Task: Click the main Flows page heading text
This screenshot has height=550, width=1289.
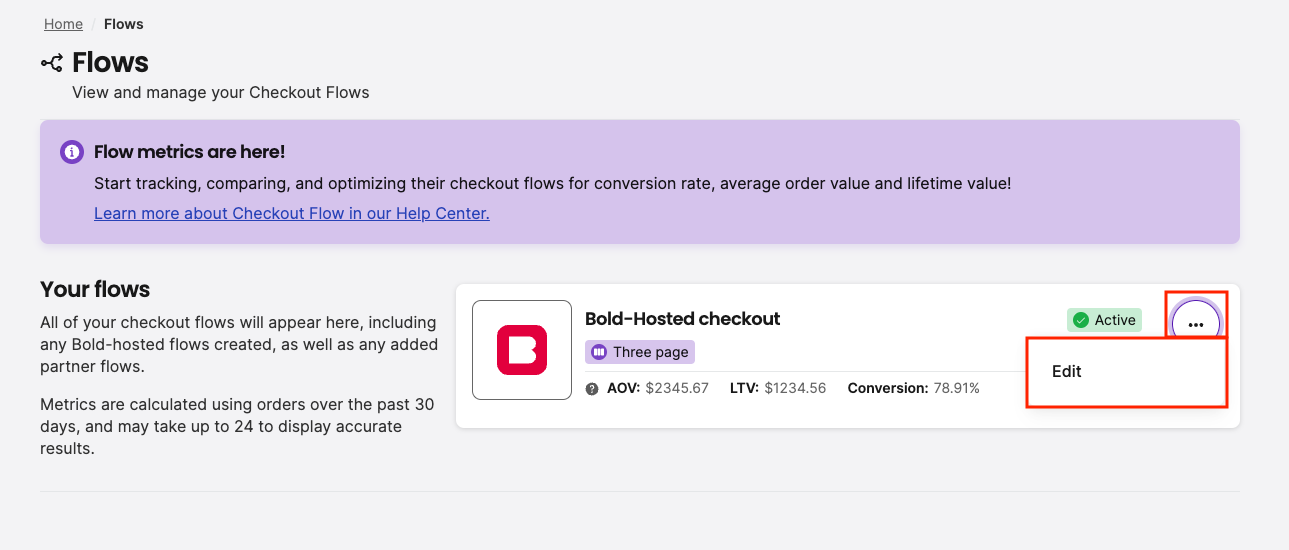Action: click(110, 62)
